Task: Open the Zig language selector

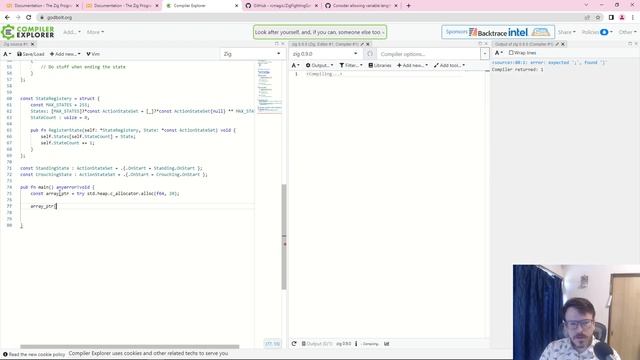Action: (252, 54)
